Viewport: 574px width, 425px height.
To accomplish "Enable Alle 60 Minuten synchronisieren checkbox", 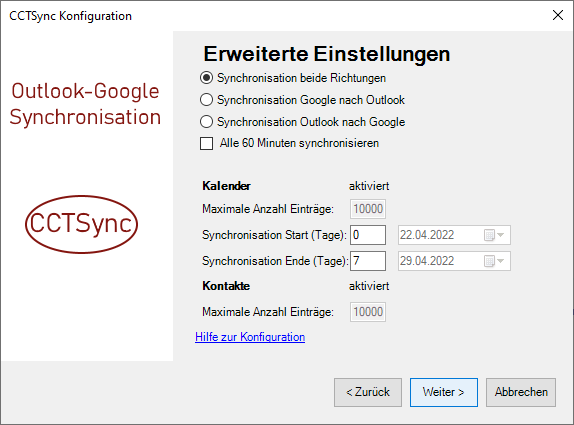I will click(x=206, y=143).
